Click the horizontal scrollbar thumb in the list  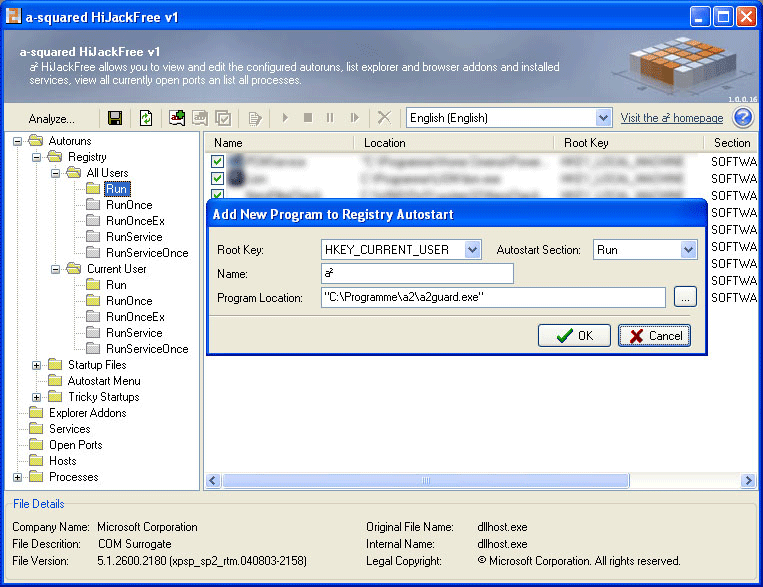pyautogui.click(x=426, y=480)
